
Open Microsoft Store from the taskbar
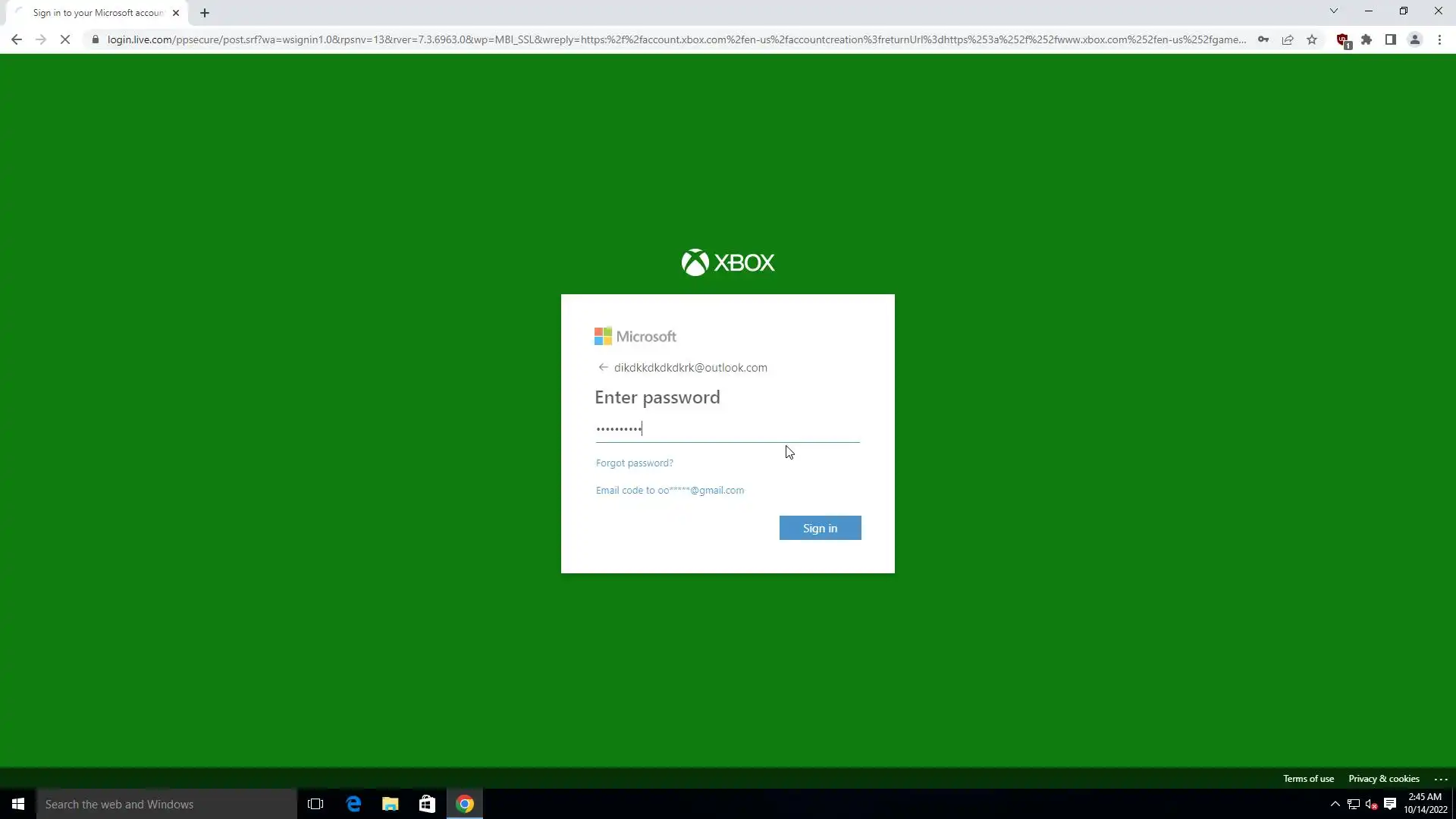tap(427, 804)
